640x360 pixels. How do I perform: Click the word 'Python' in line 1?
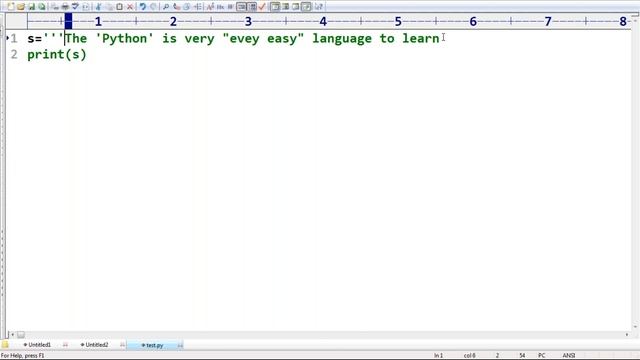pos(124,38)
